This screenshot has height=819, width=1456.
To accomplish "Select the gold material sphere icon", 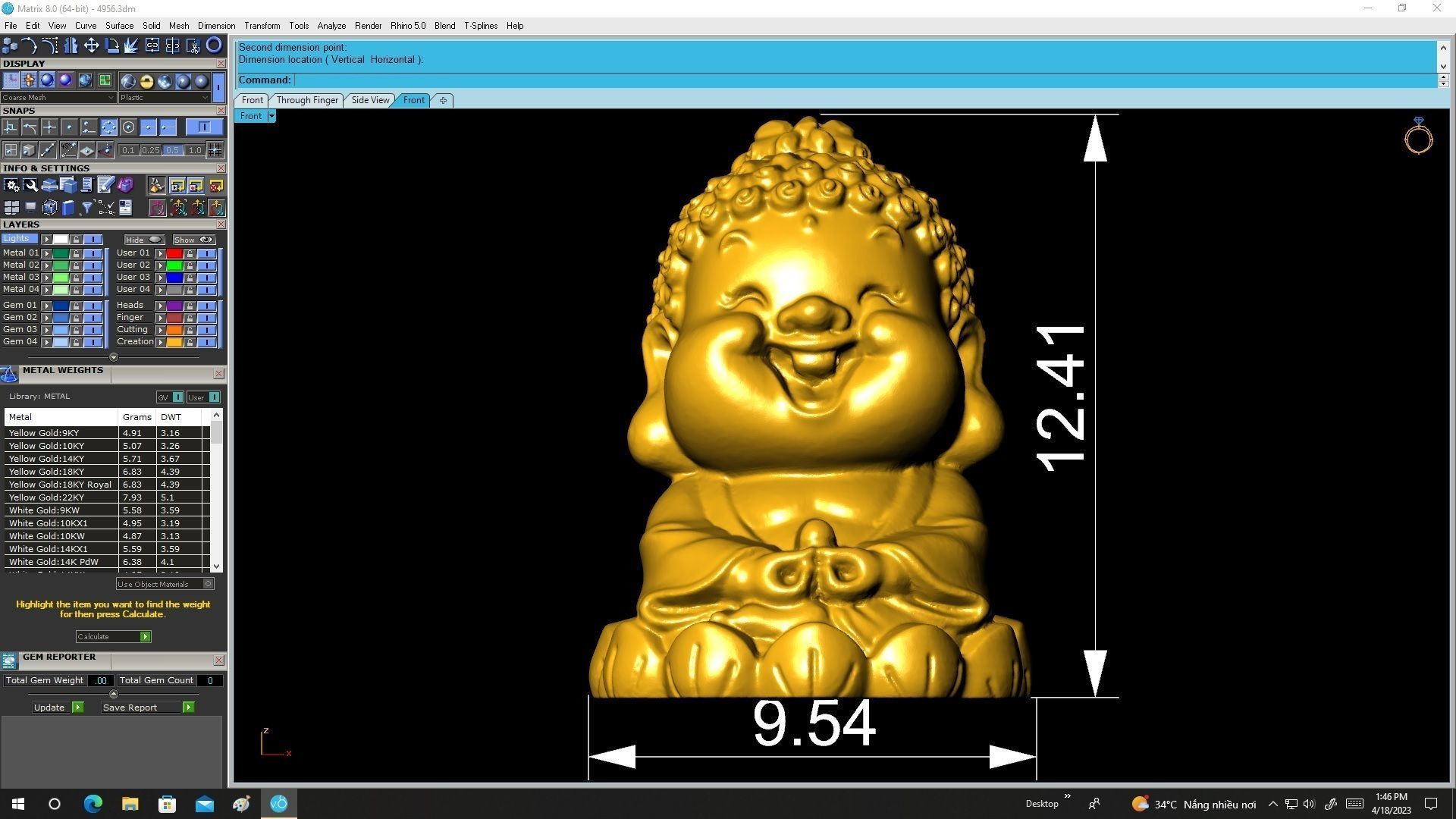I will [146, 81].
